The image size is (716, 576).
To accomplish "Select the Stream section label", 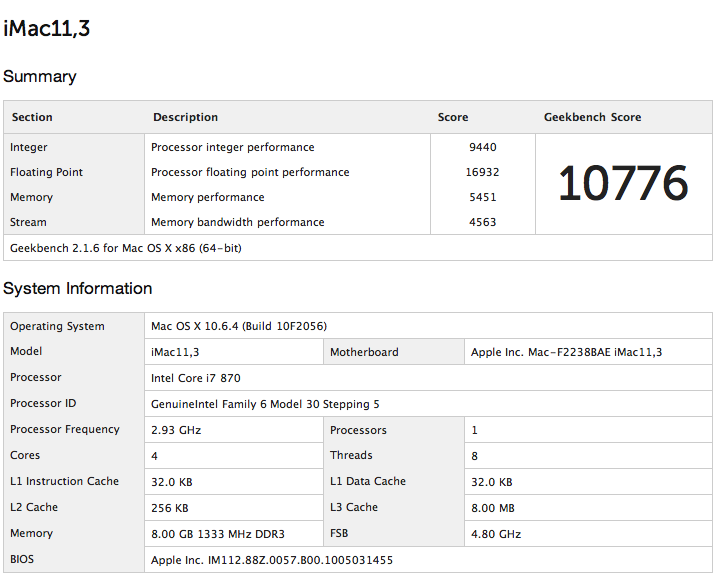I will pyautogui.click(x=28, y=222).
